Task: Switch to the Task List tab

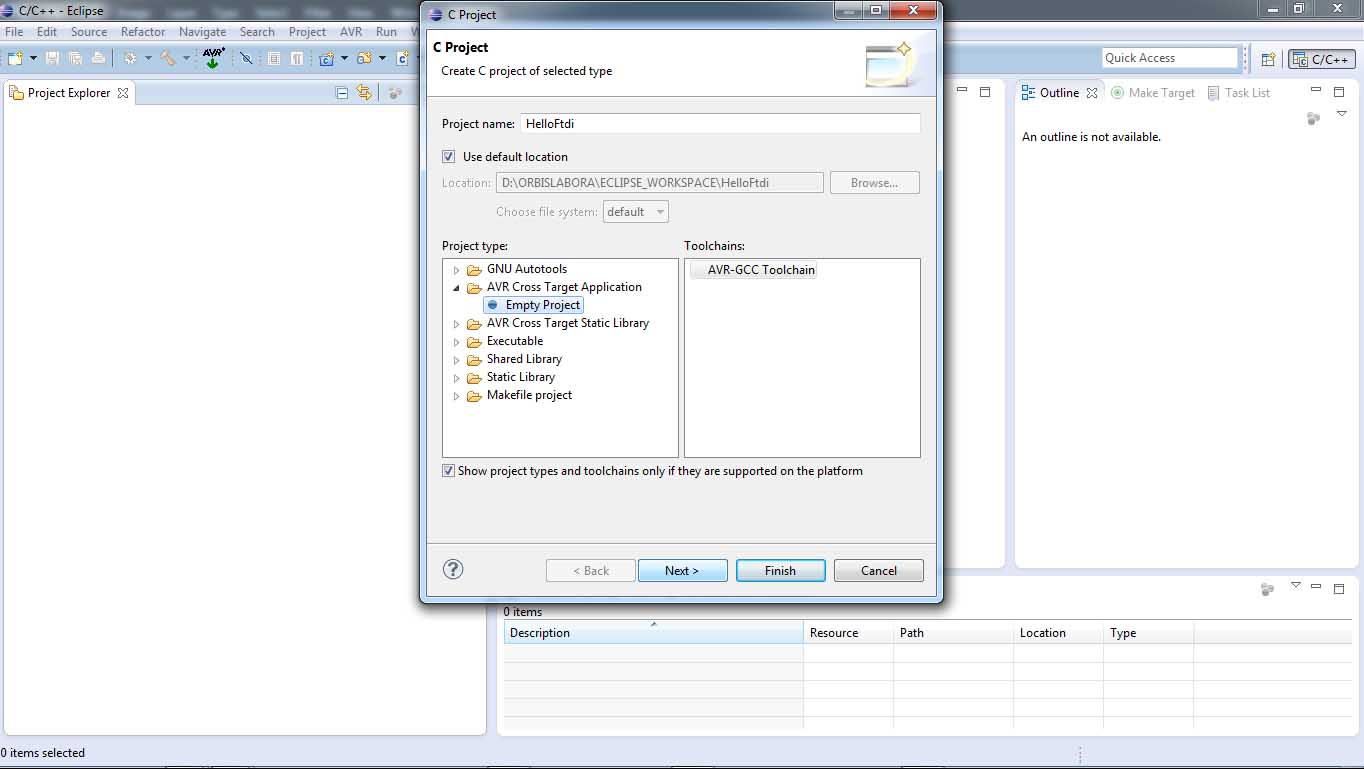Action: [1238, 93]
